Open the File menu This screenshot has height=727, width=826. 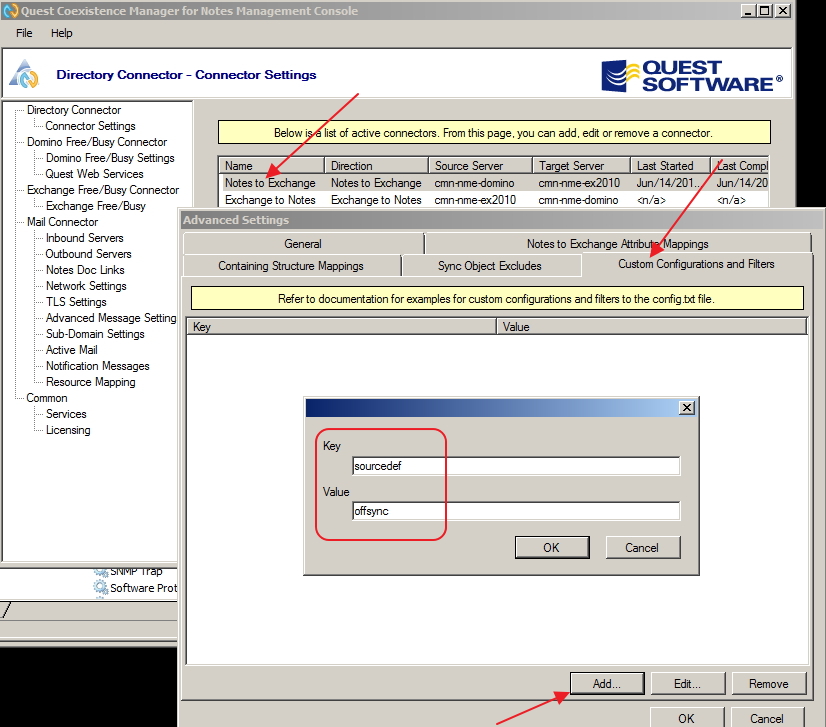coord(24,33)
